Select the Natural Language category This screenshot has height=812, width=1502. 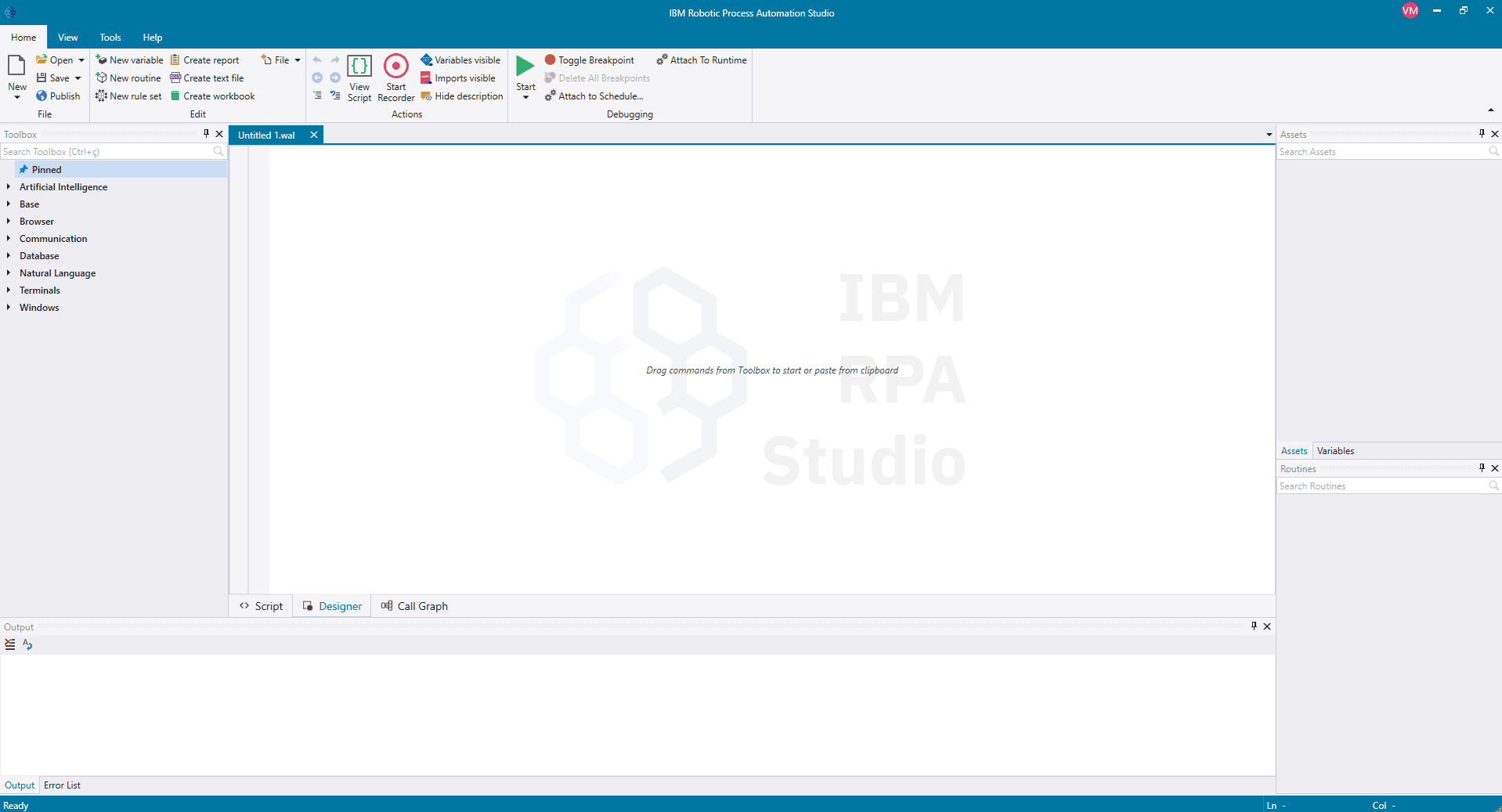(57, 273)
